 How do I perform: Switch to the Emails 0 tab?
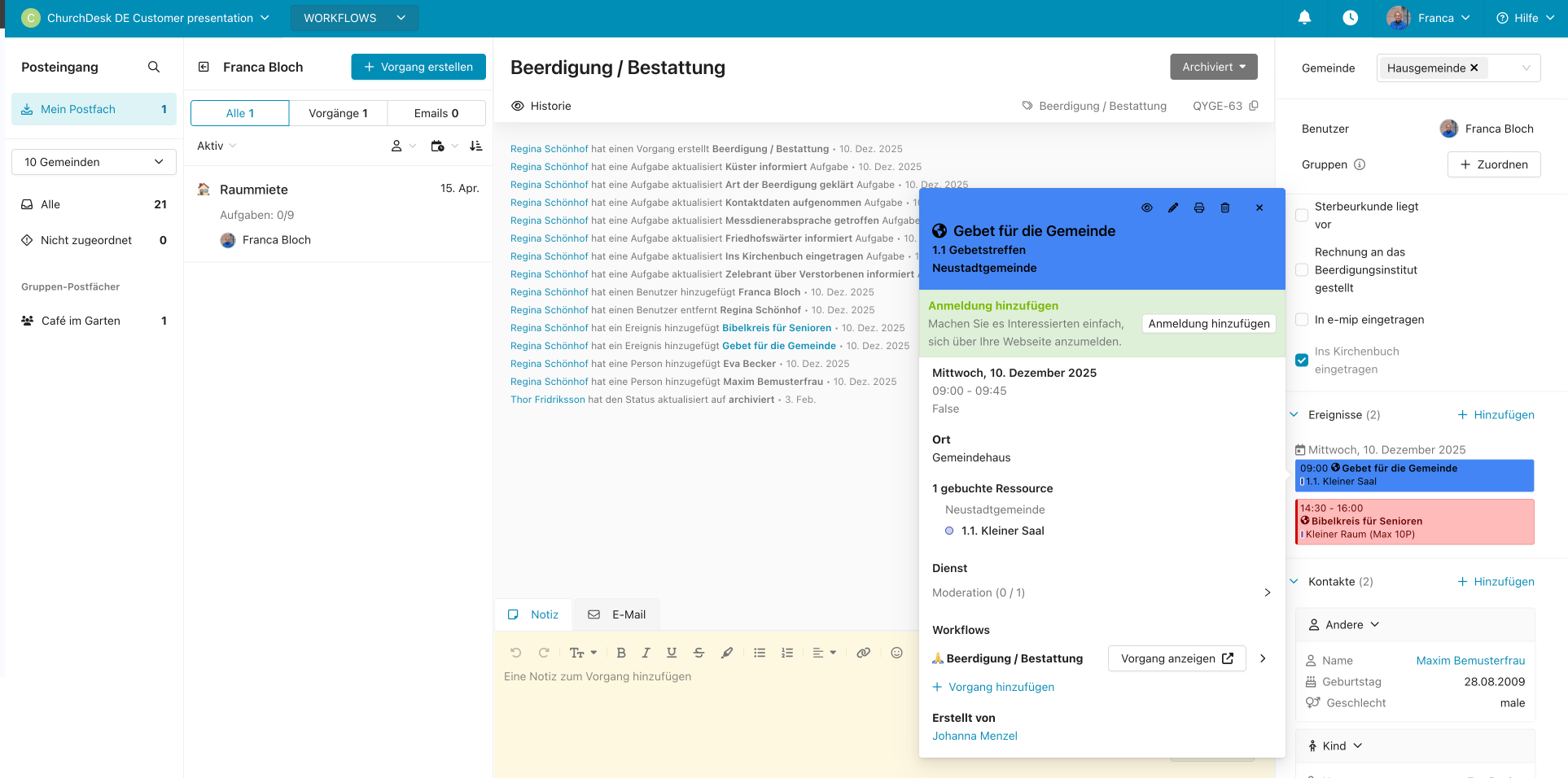point(436,113)
